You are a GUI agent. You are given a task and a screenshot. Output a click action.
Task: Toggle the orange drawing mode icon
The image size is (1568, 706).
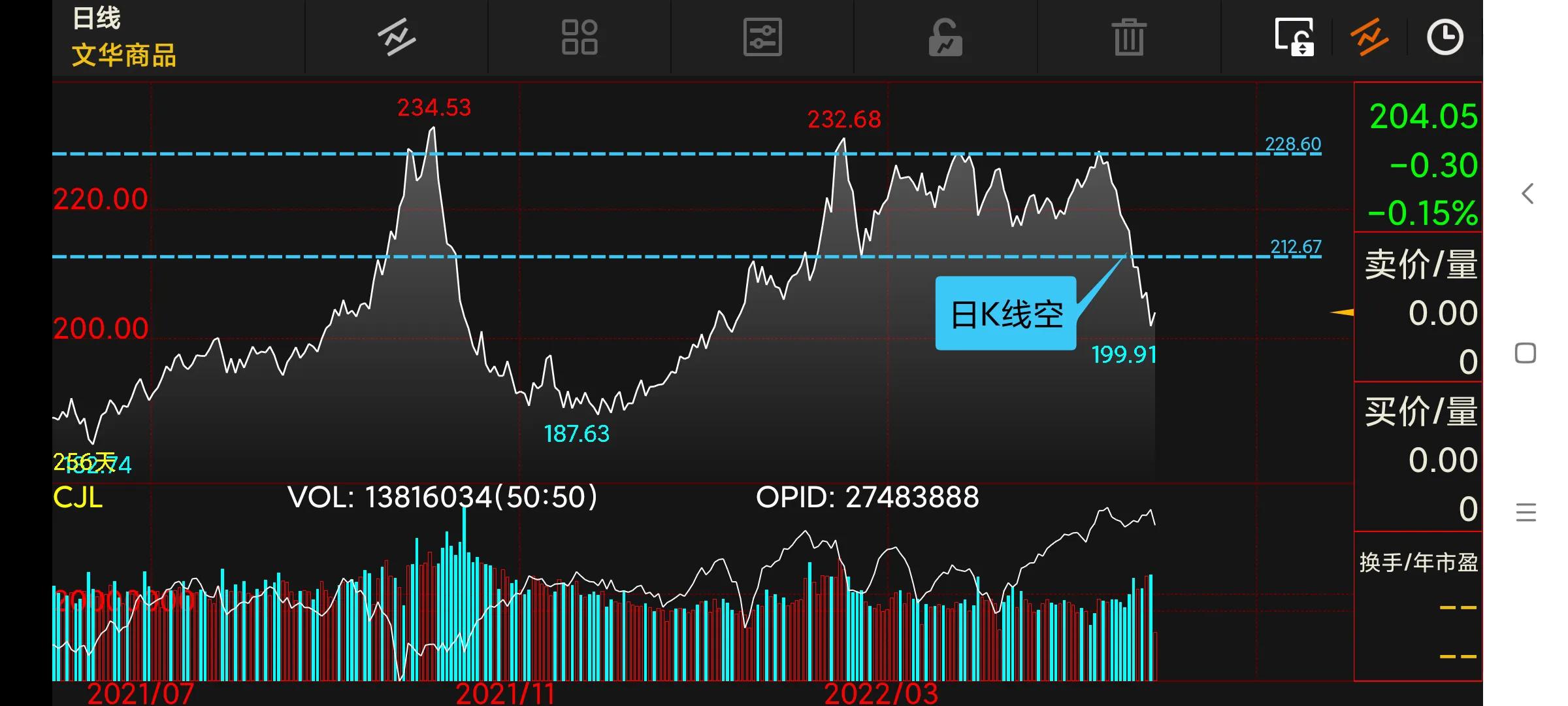(x=1369, y=37)
